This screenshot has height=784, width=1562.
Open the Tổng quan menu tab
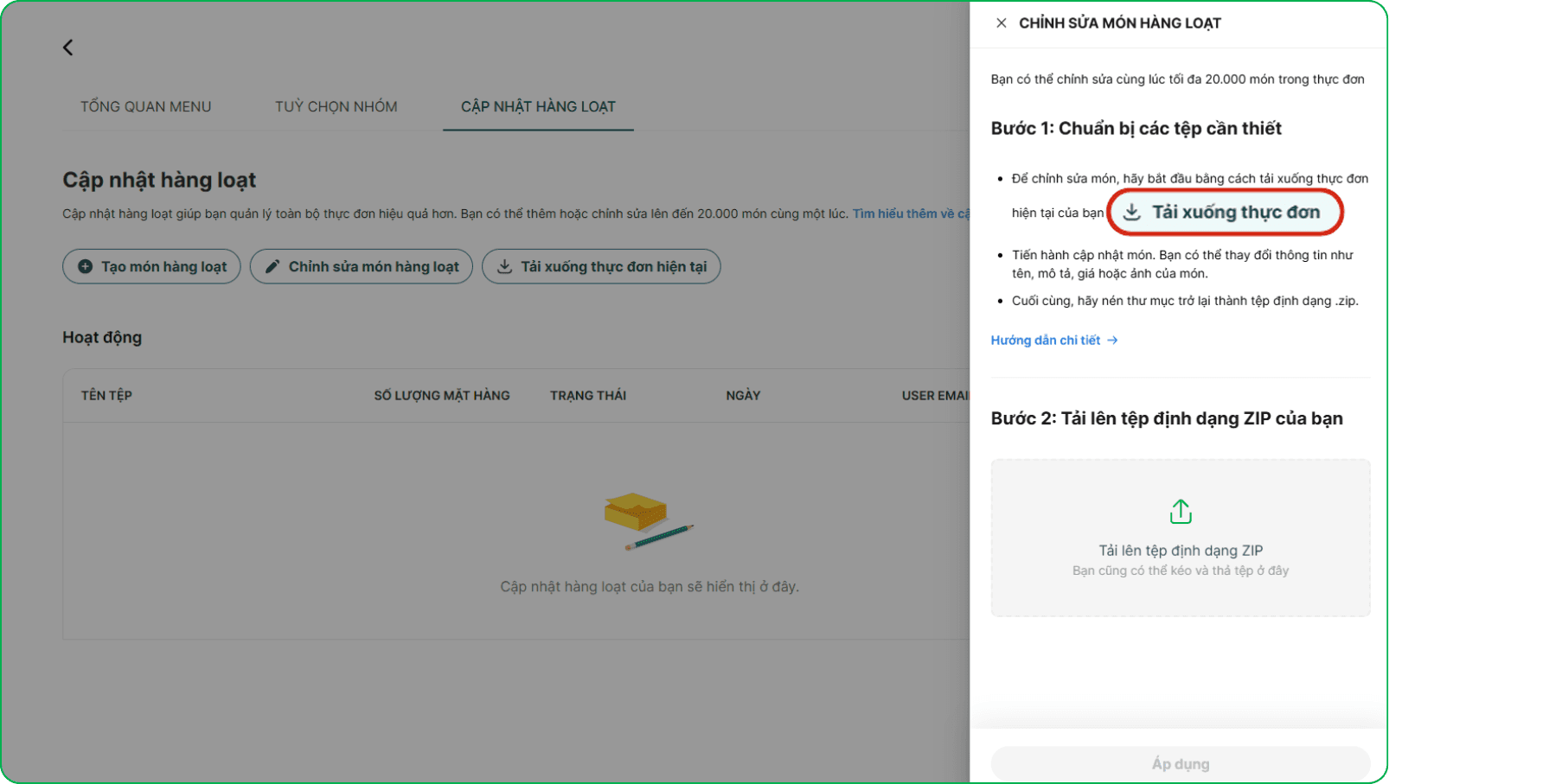point(145,106)
